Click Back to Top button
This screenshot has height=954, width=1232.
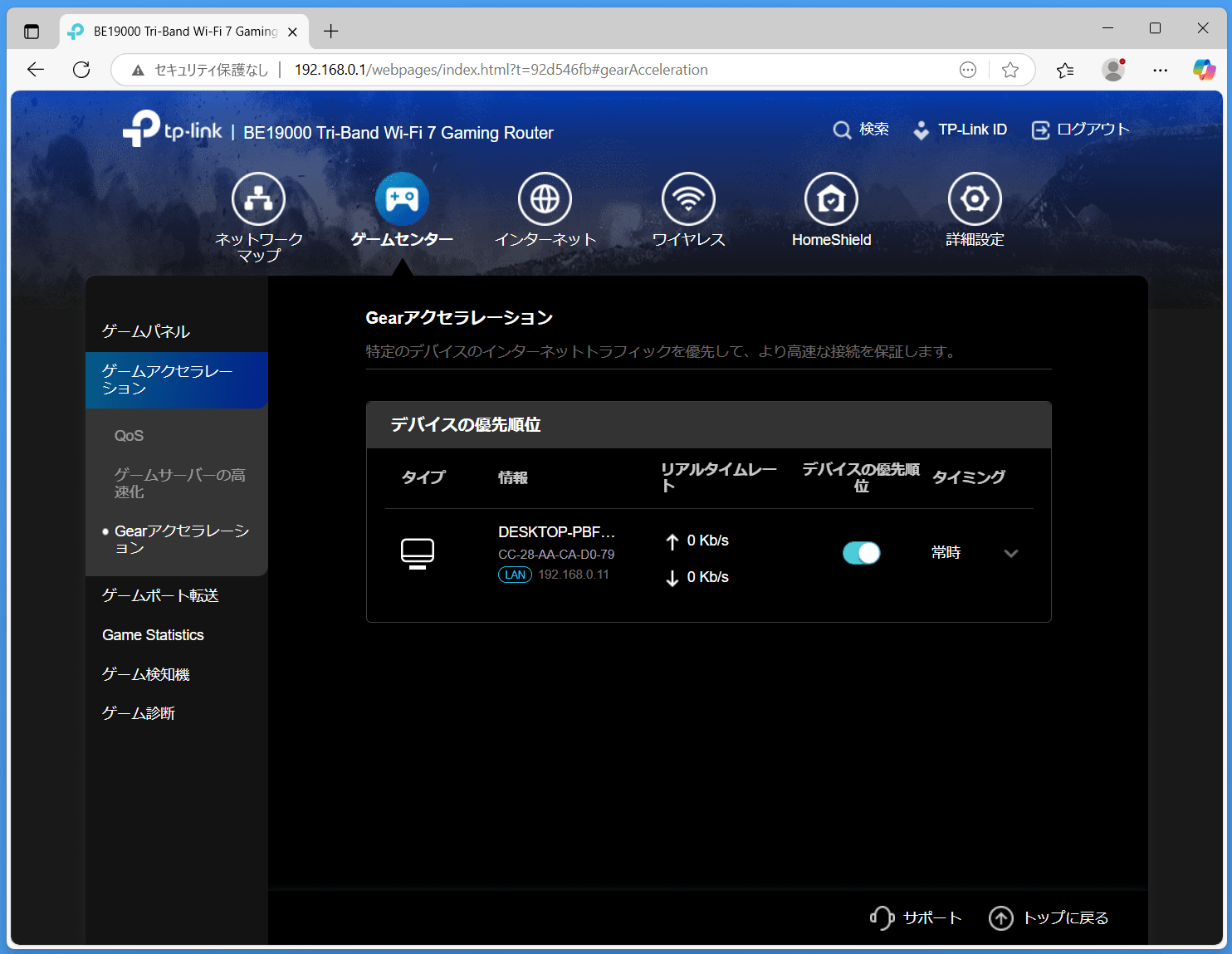pyautogui.click(x=1049, y=917)
